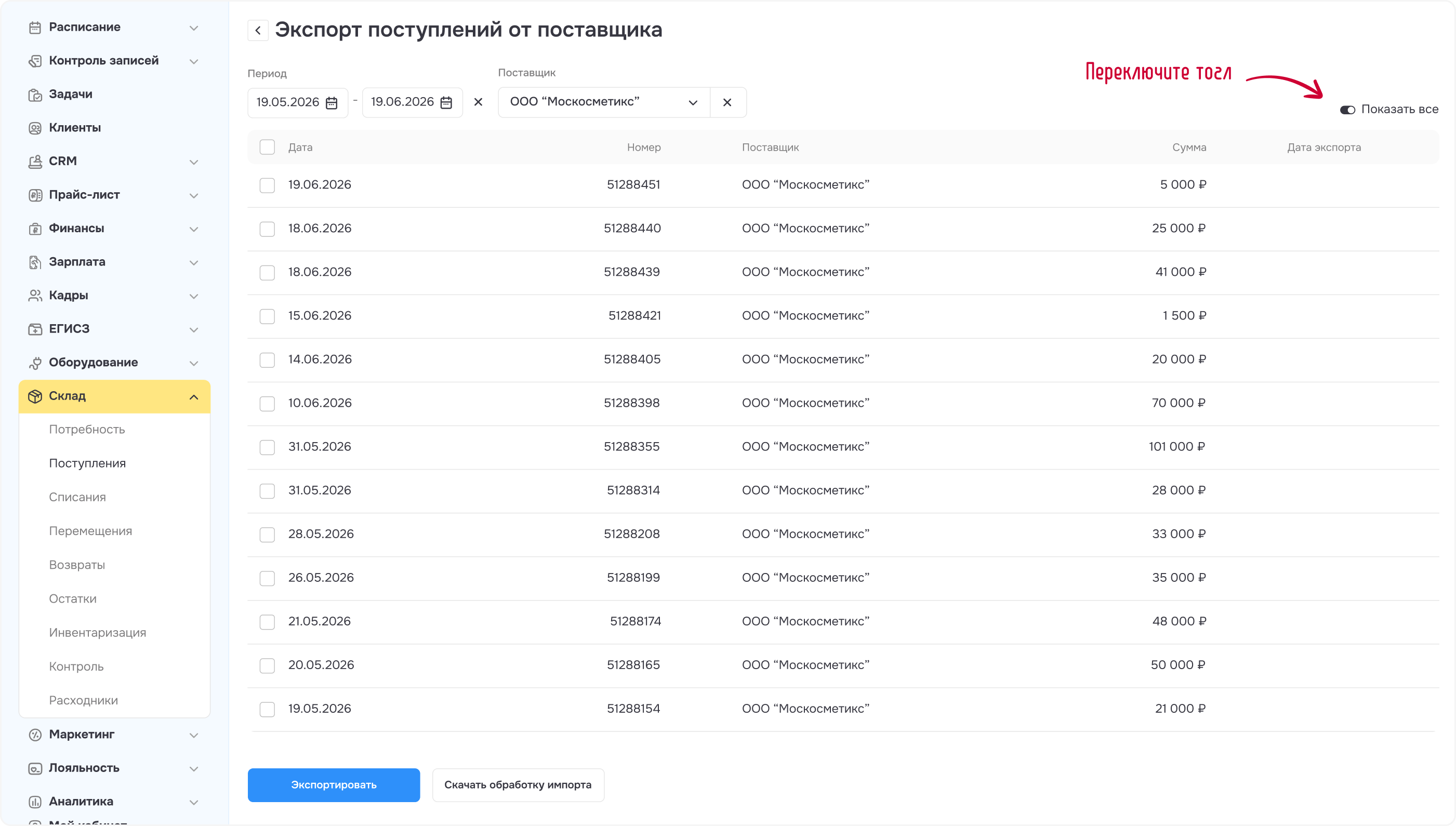
Task: Click the Аналитика chart icon
Action: (x=35, y=802)
